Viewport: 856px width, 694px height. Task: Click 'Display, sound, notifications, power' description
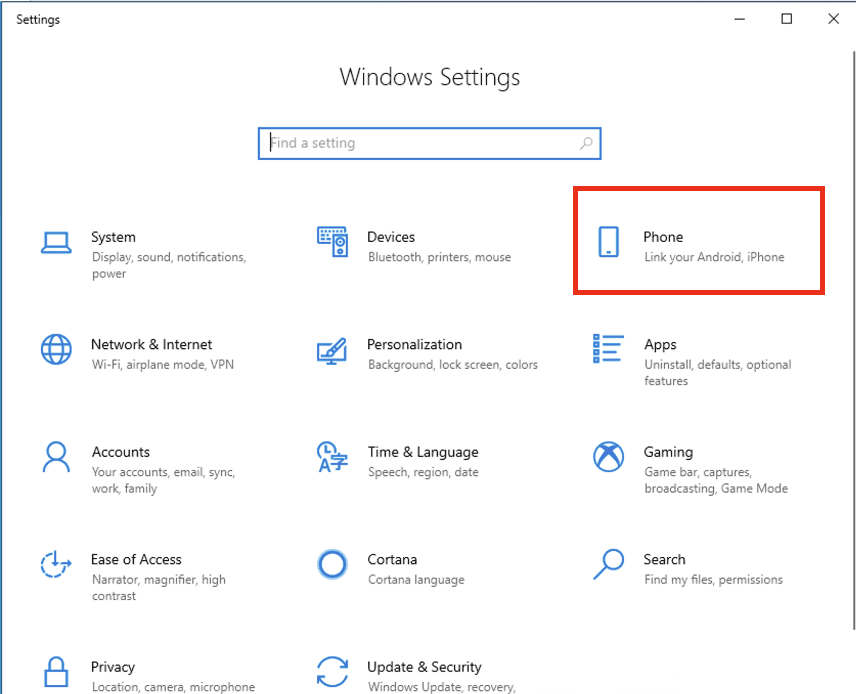click(169, 265)
